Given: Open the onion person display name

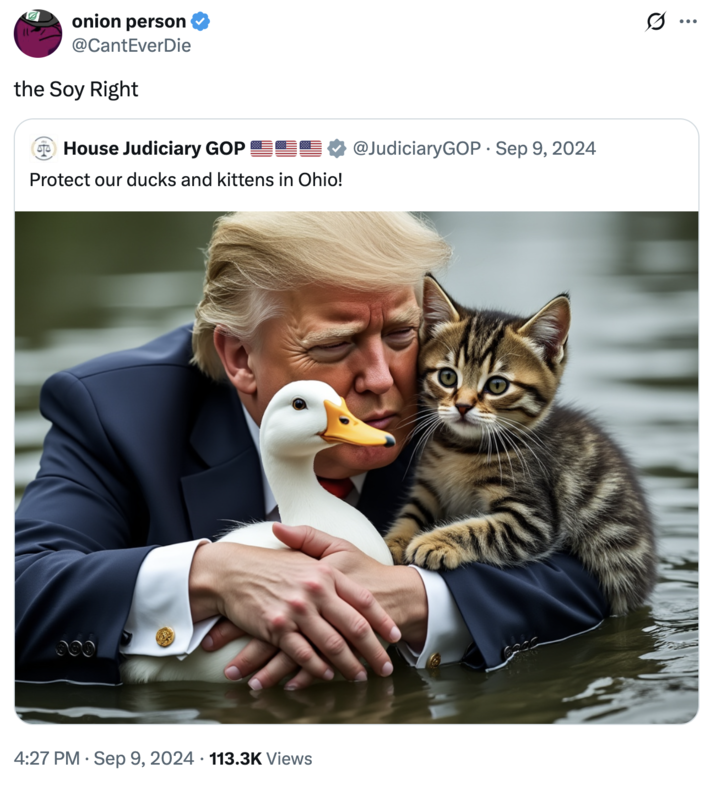Looking at the screenshot, I should pos(129,22).
